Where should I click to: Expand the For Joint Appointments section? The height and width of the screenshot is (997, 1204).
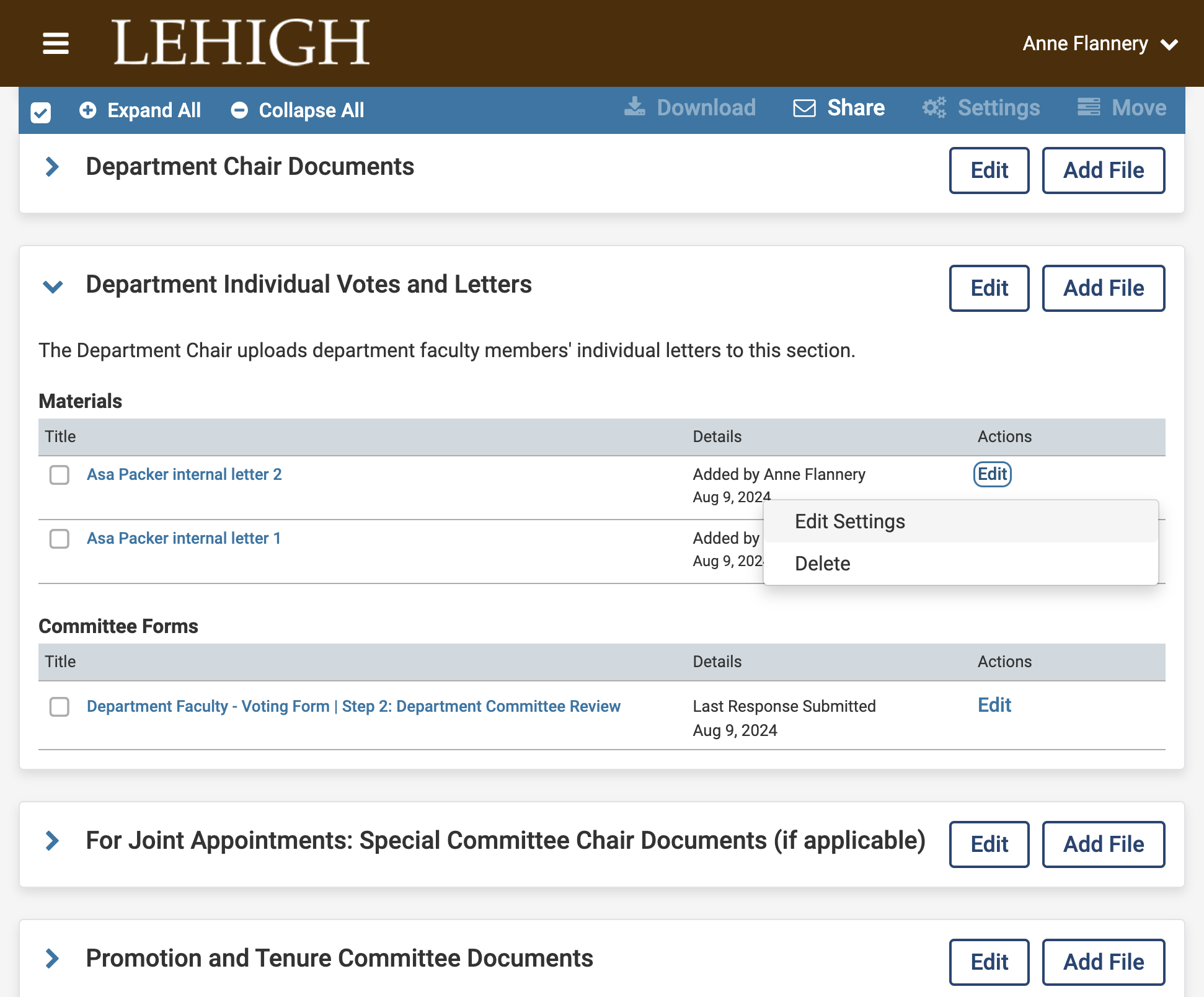[53, 841]
